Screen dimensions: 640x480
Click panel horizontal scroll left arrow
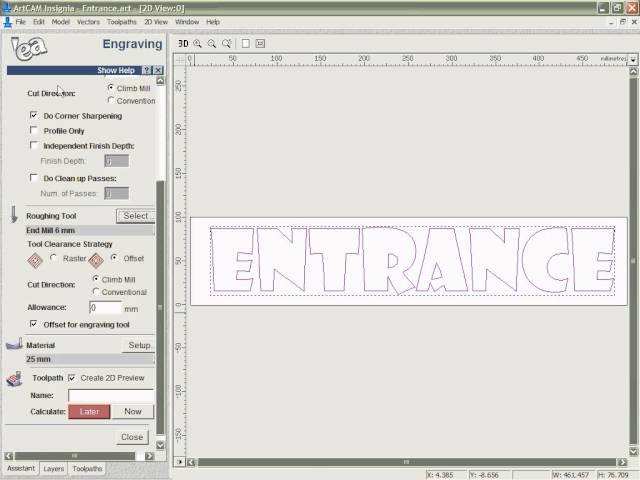pyautogui.click(x=9, y=456)
